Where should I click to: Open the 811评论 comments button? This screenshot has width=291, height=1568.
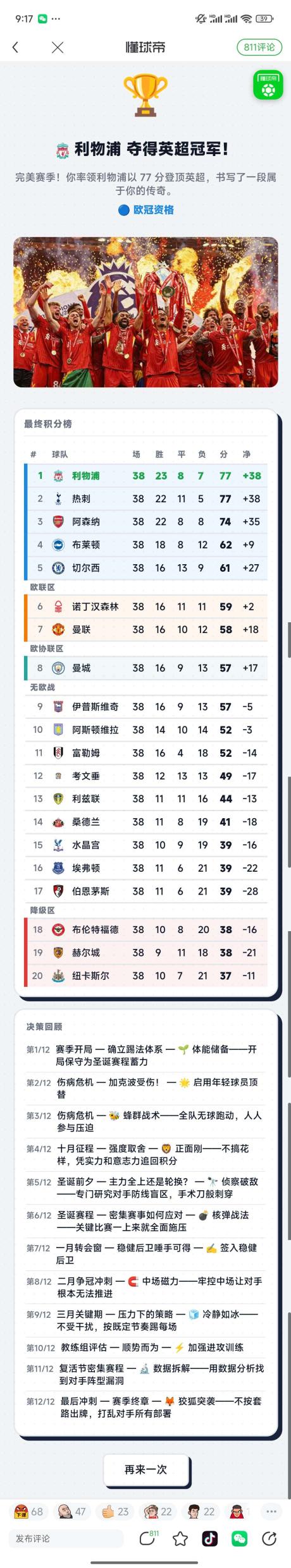(x=259, y=47)
